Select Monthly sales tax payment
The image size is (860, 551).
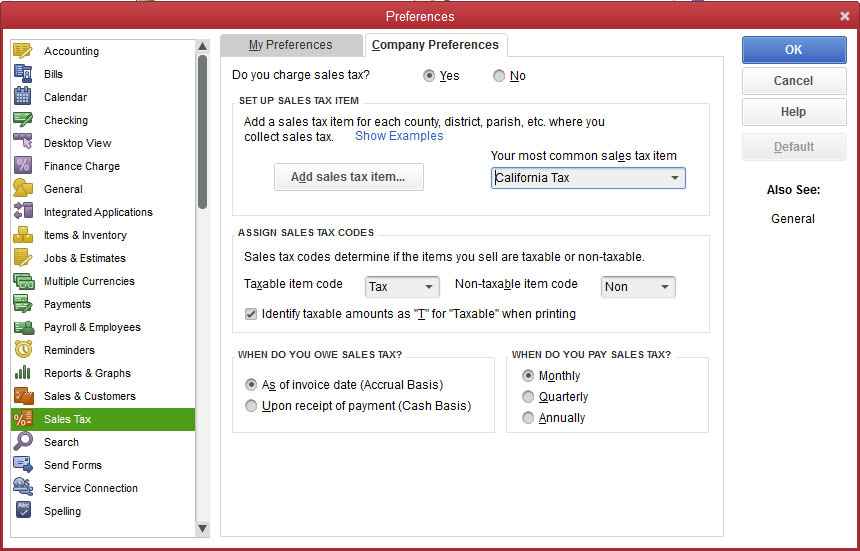(528, 376)
